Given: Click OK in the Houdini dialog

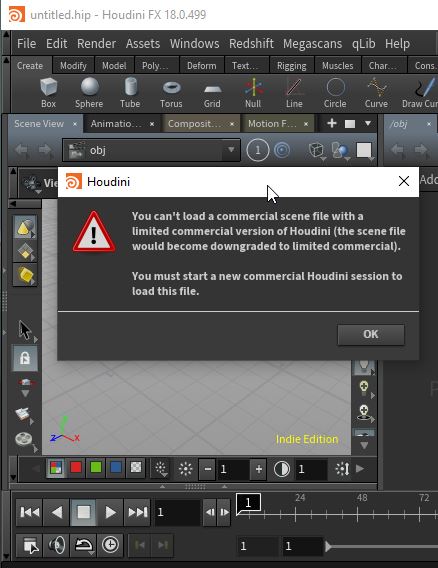Looking at the screenshot, I should pyautogui.click(x=371, y=334).
